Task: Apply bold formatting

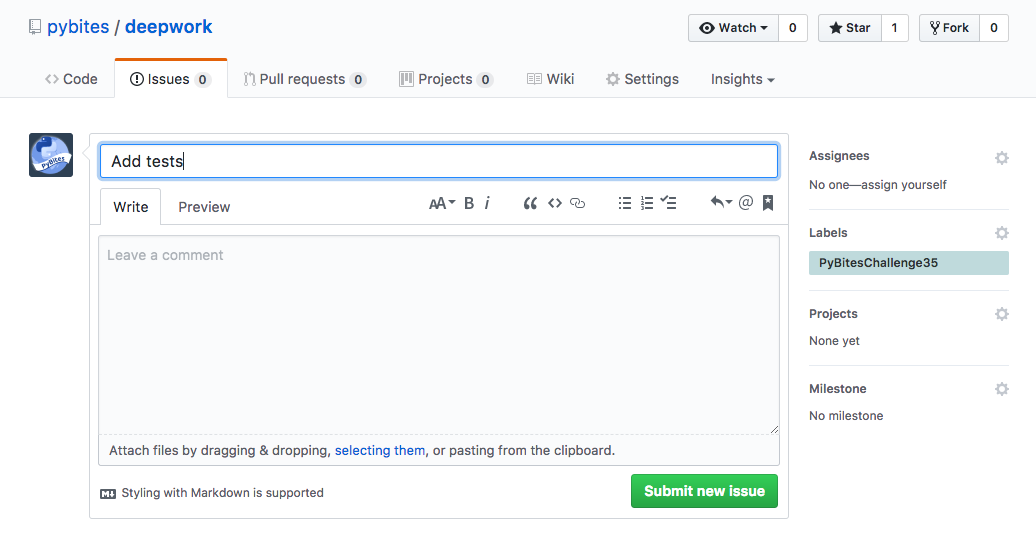Action: coord(469,203)
